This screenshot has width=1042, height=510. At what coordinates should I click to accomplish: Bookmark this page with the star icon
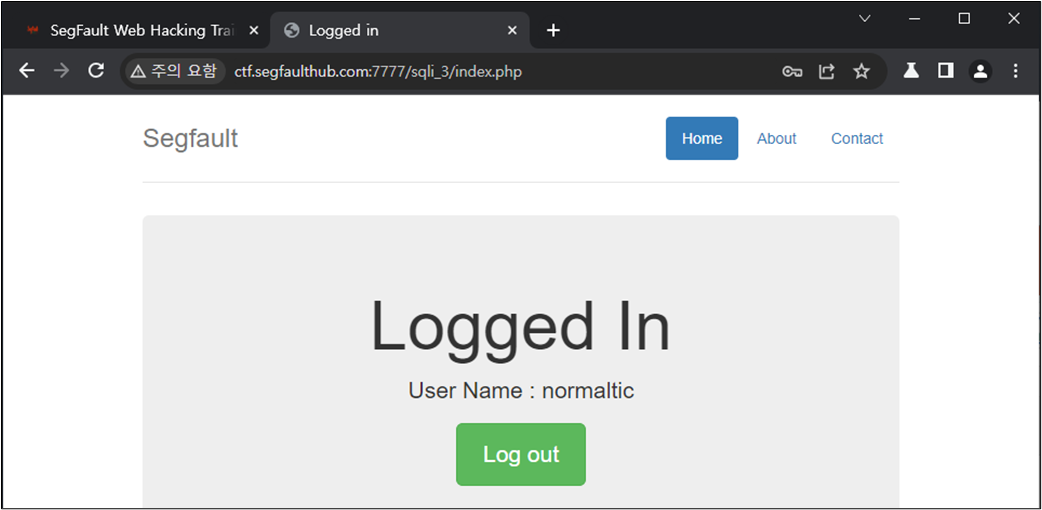pyautogui.click(x=861, y=71)
